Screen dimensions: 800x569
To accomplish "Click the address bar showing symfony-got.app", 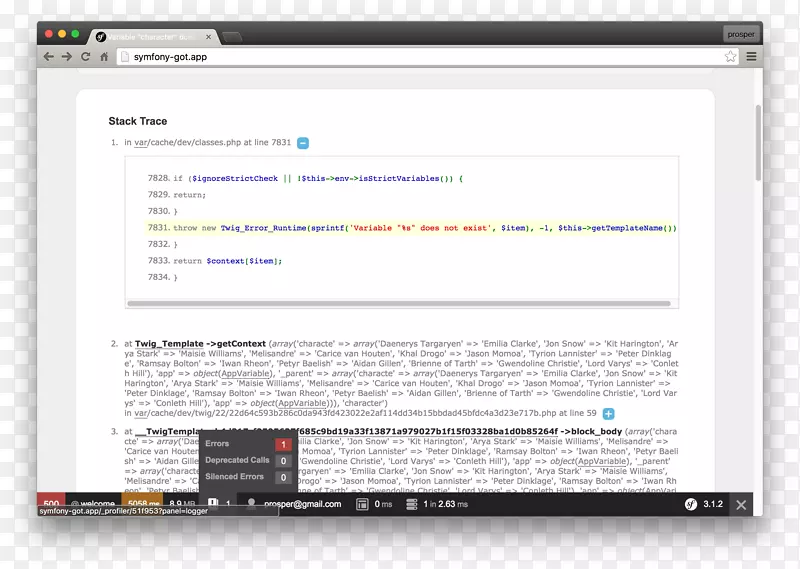I will pyautogui.click(x=428, y=57).
